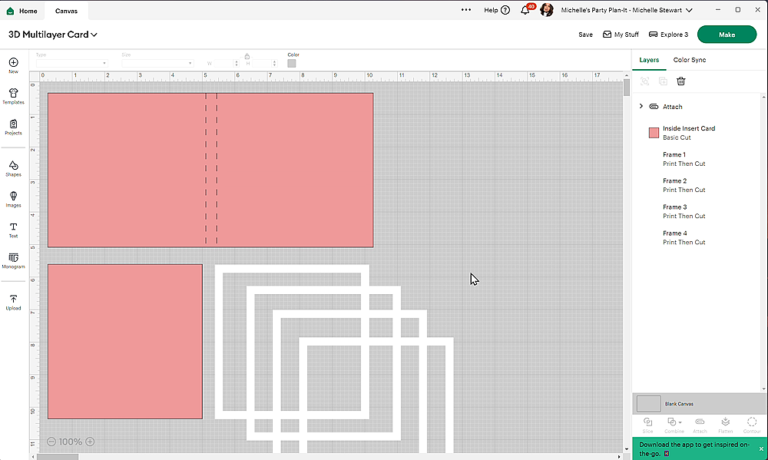The height and width of the screenshot is (460, 768).
Task: Click the New project icon
Action: tap(13, 65)
